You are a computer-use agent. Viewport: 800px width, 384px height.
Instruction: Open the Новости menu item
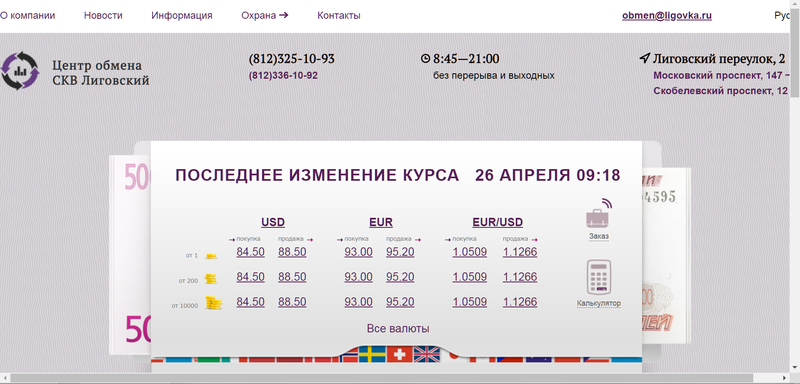103,15
